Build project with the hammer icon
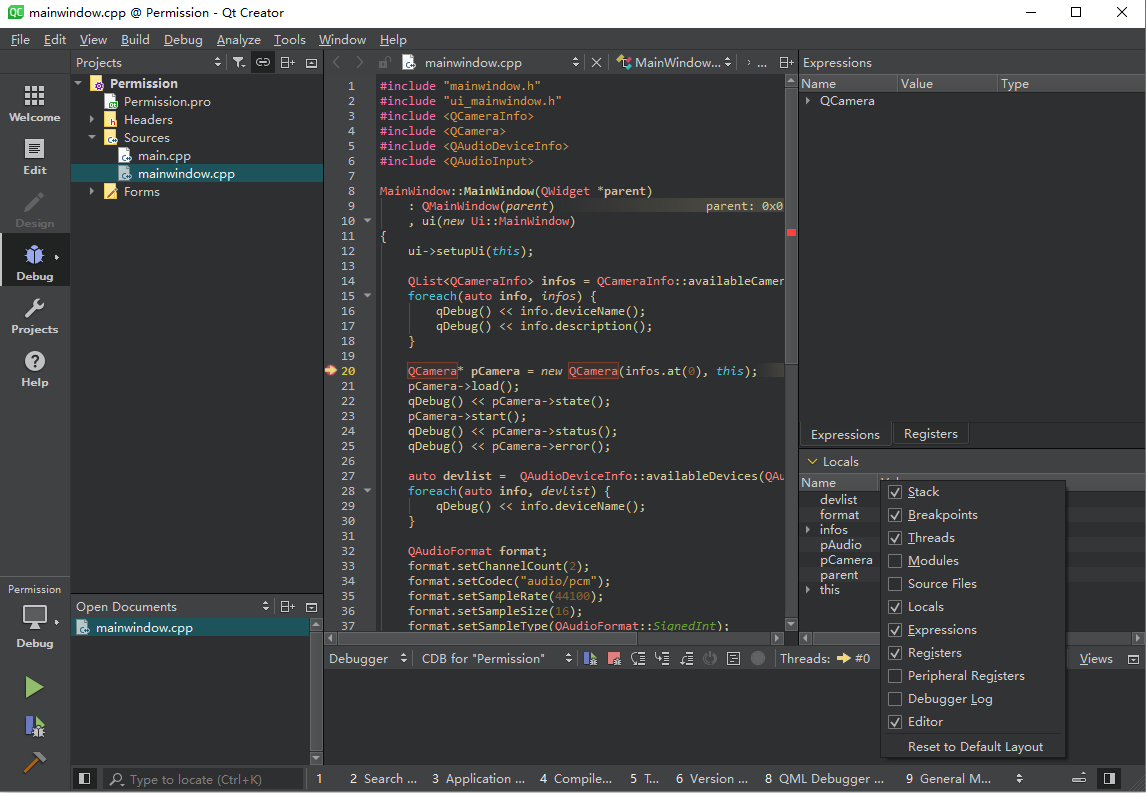 (x=34, y=761)
